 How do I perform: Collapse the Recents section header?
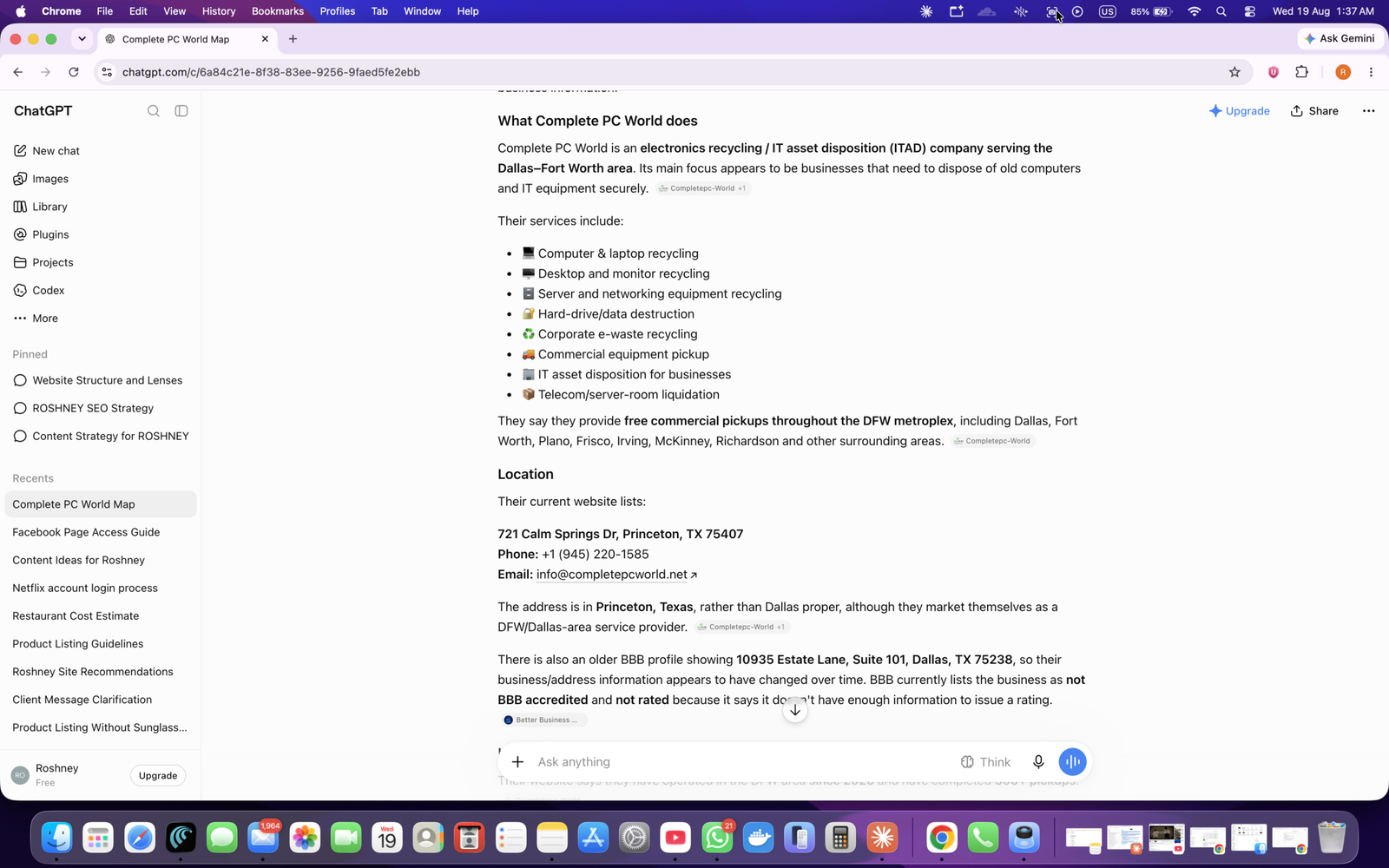point(33,478)
